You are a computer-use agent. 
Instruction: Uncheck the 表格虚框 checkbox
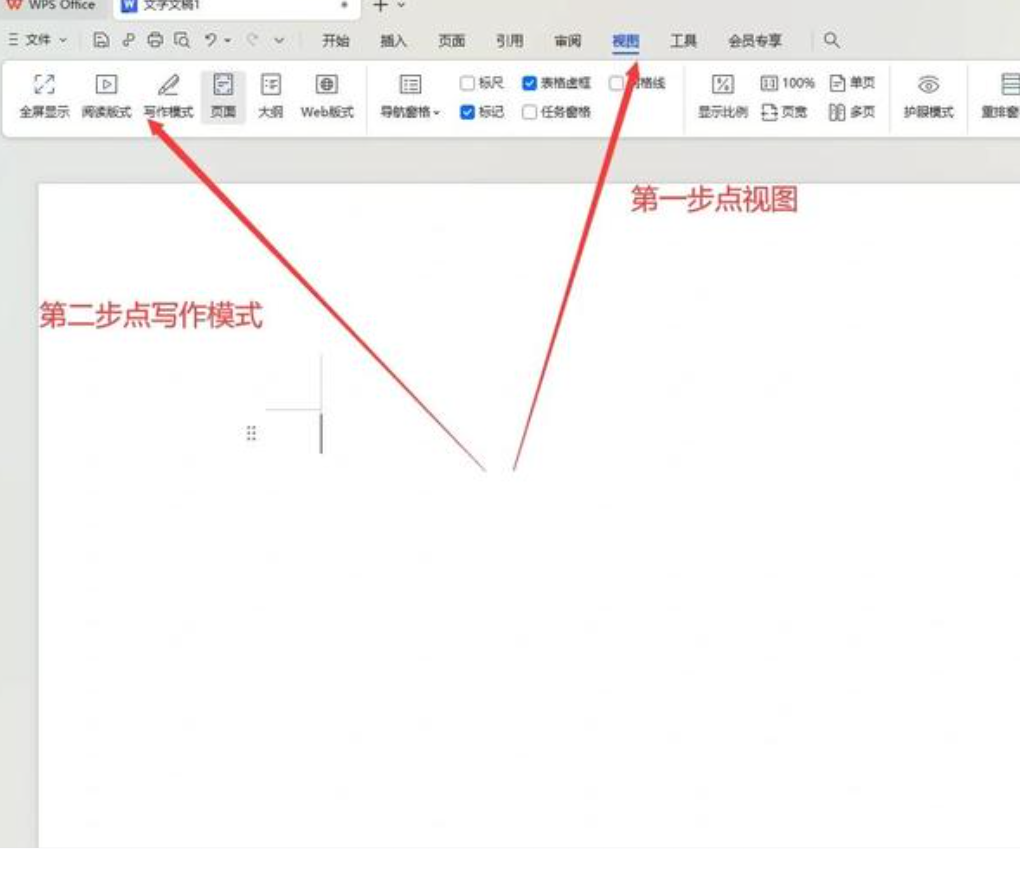530,83
